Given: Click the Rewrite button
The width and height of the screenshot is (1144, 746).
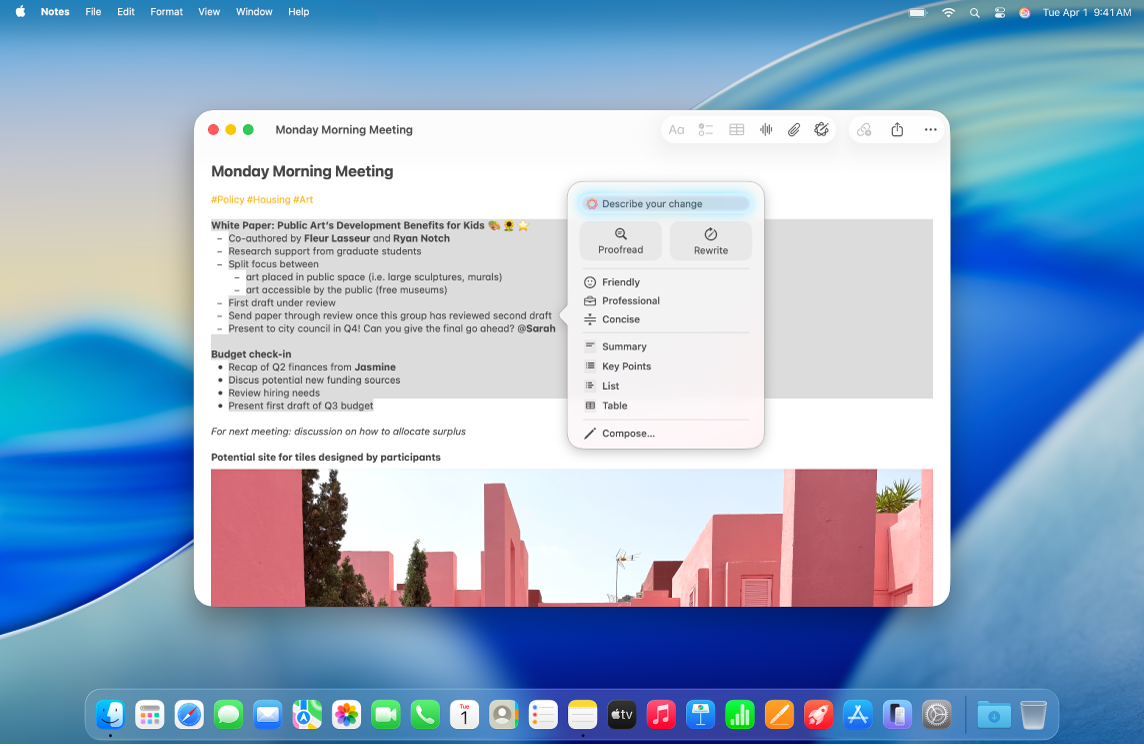Looking at the screenshot, I should click(710, 240).
